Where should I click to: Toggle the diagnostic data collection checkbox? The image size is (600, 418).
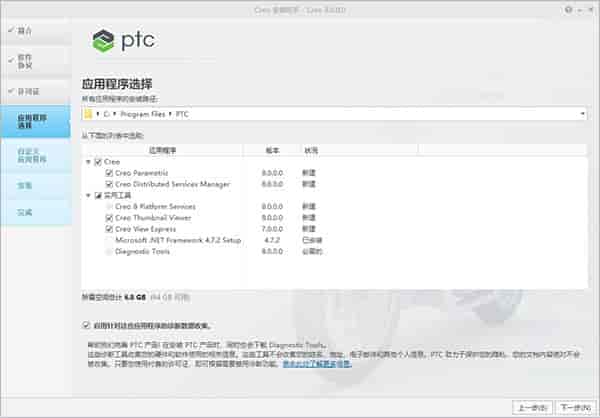pyautogui.click(x=86, y=325)
